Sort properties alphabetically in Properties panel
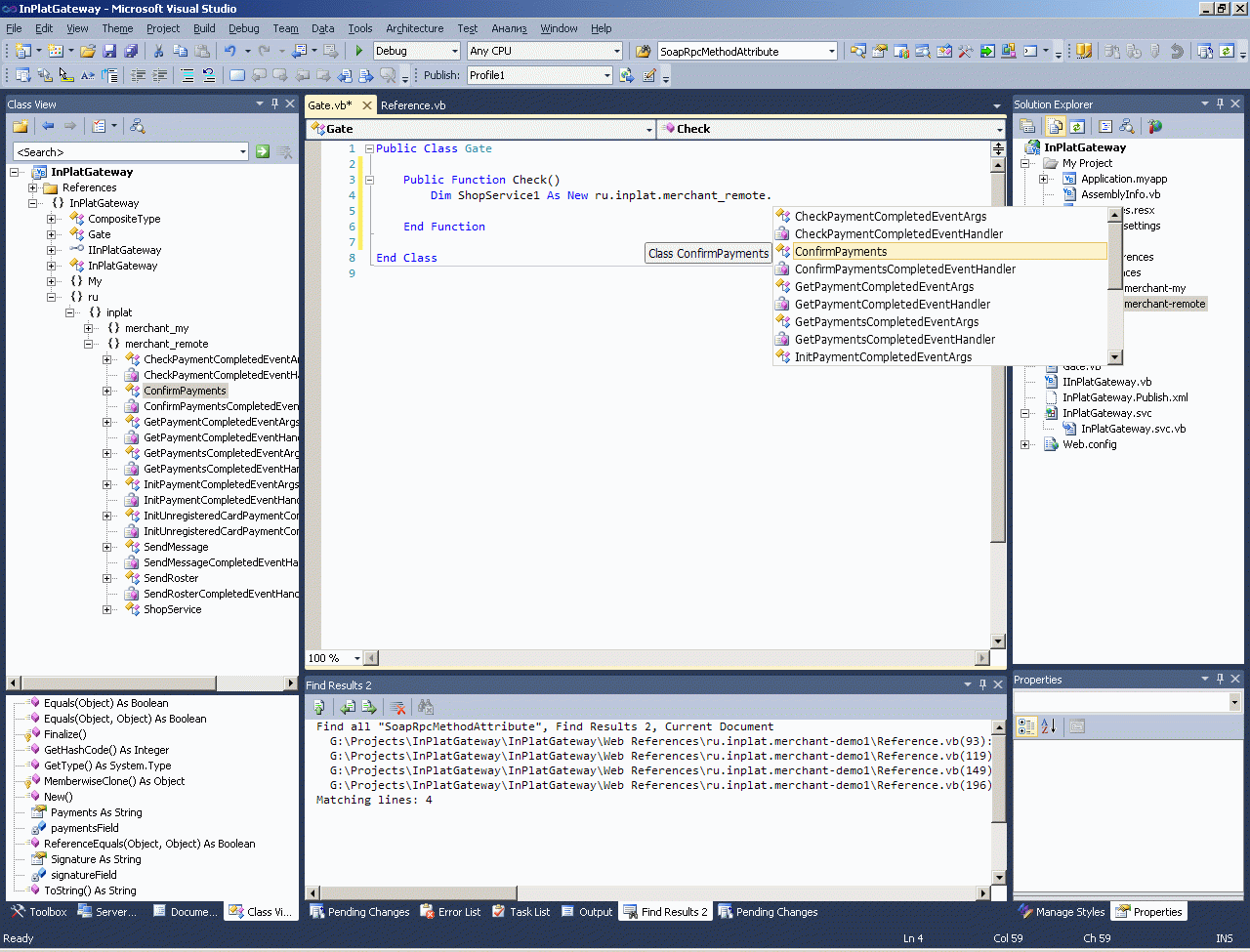Image resolution: width=1250 pixels, height=952 pixels. (x=1048, y=726)
